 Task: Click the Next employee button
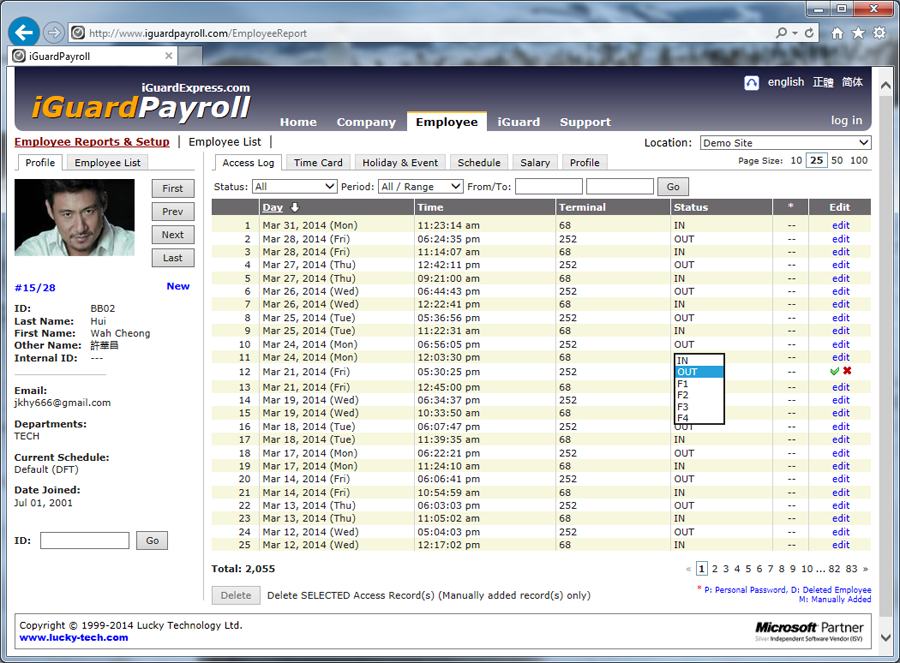coord(173,235)
